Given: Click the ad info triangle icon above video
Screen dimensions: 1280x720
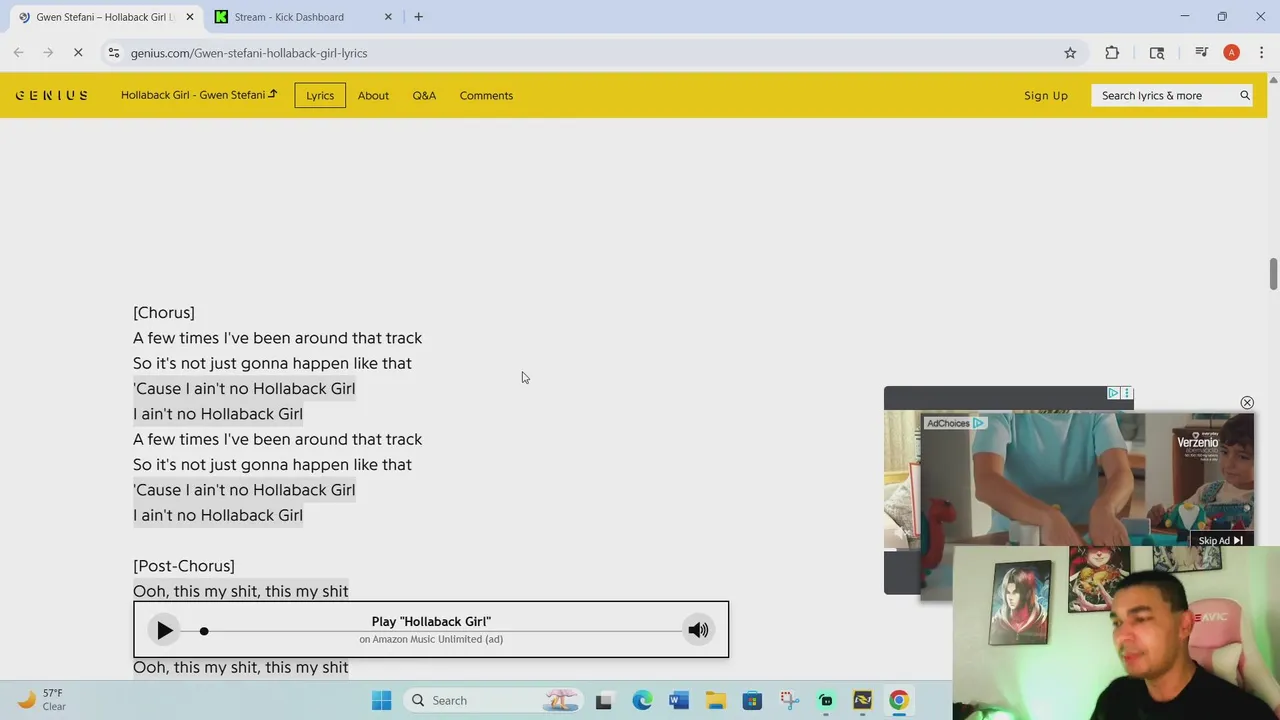Looking at the screenshot, I should click(1112, 393).
